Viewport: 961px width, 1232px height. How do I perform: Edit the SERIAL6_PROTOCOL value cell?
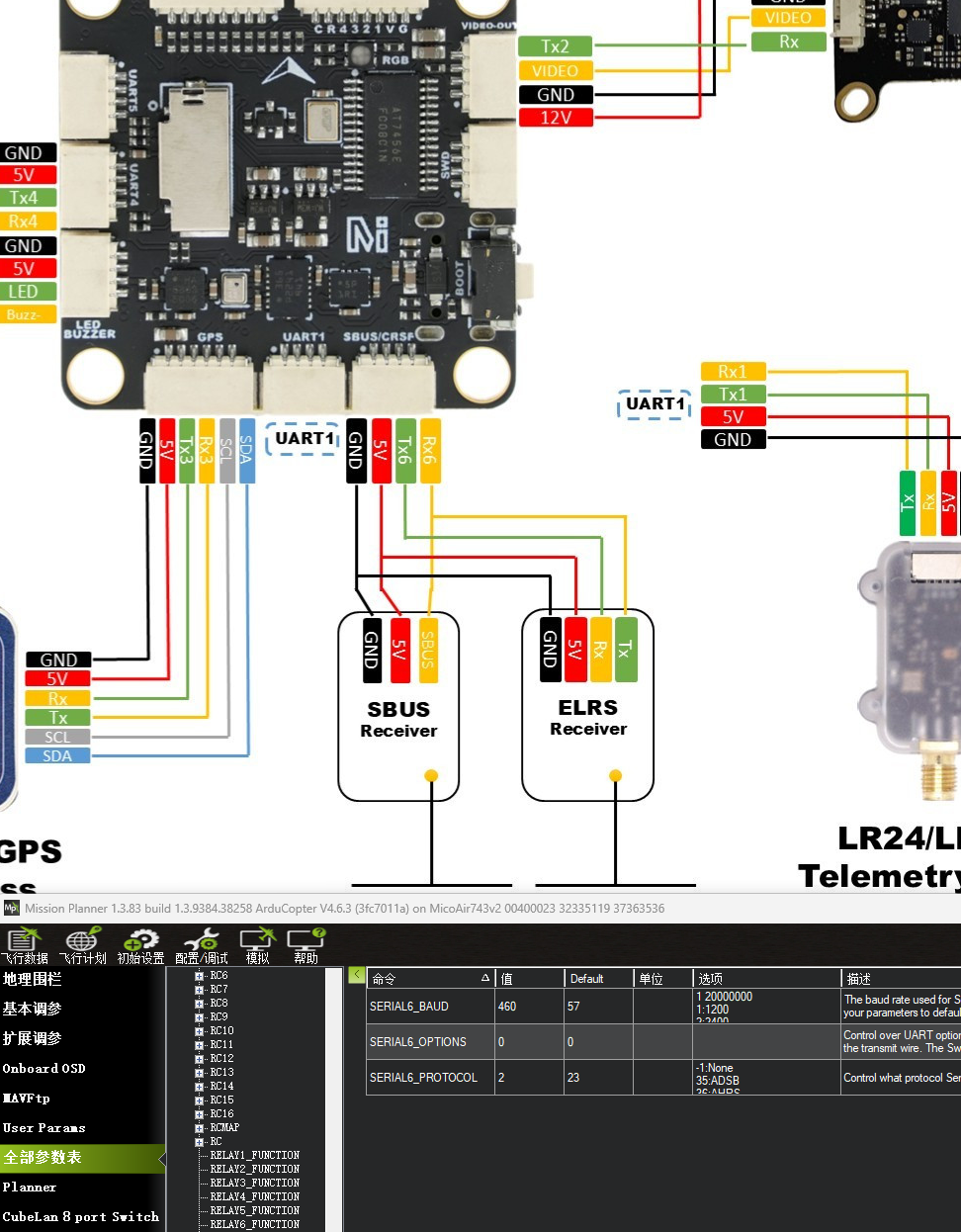[528, 1078]
